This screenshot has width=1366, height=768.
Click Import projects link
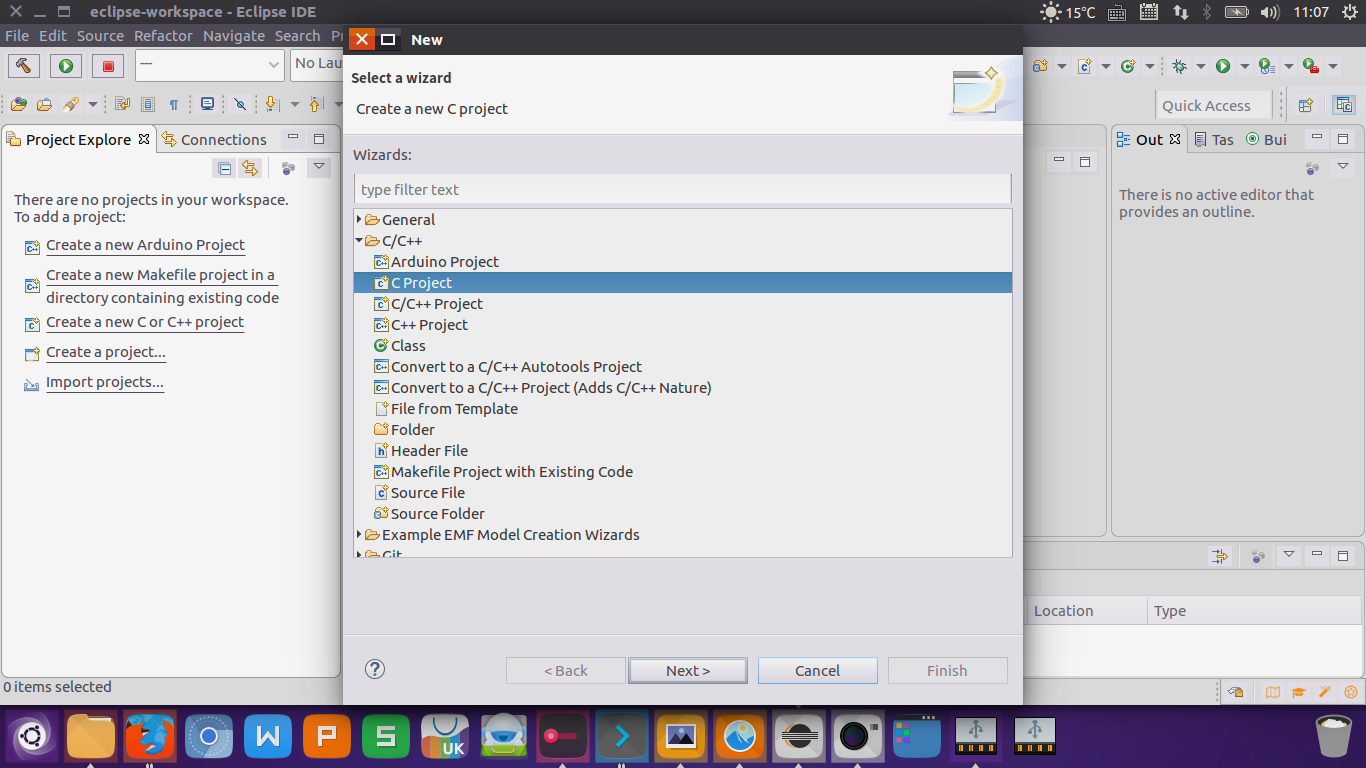[x=104, y=381]
